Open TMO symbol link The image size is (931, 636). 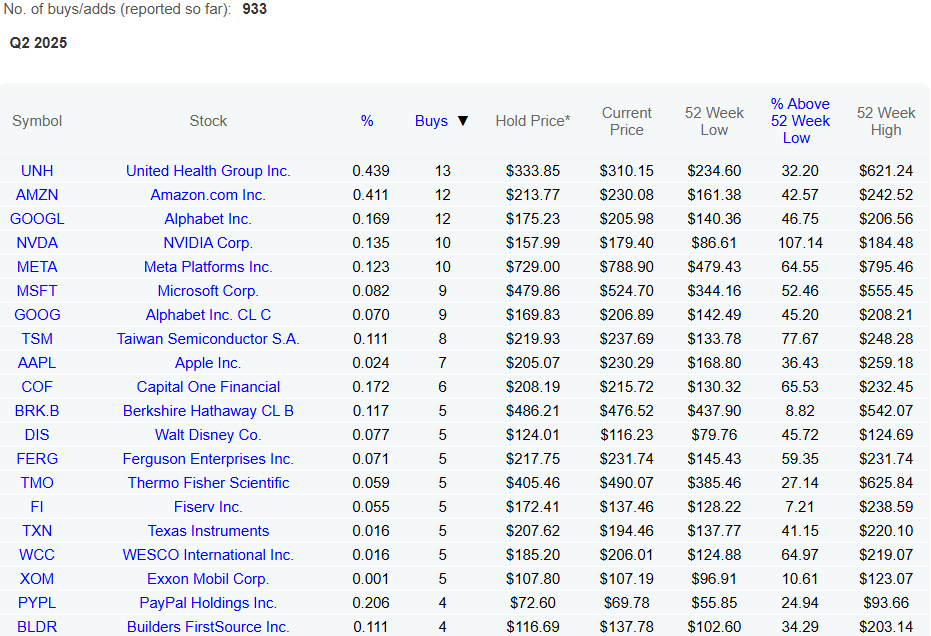tap(37, 483)
